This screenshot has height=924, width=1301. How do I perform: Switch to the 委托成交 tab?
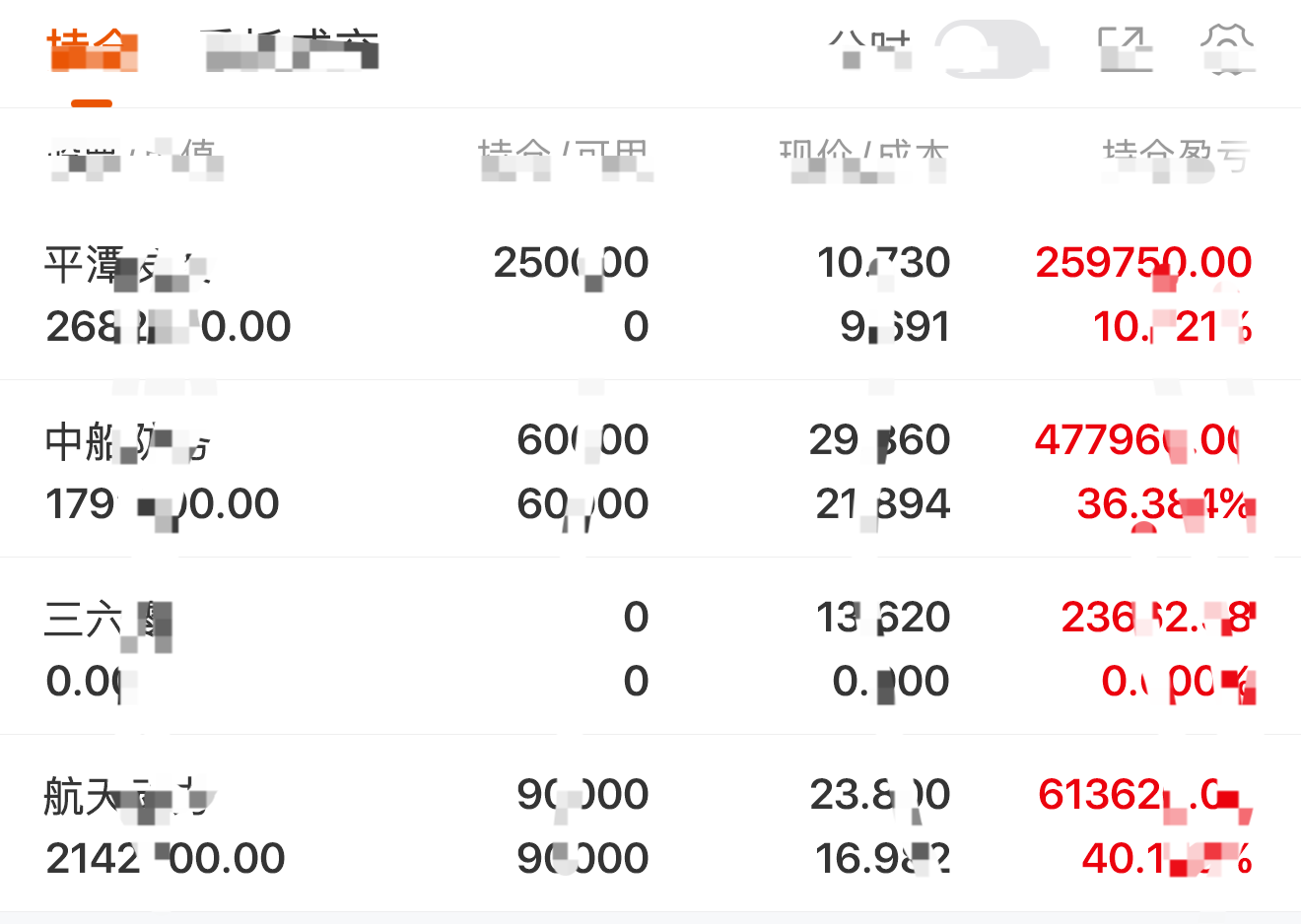click(x=291, y=51)
